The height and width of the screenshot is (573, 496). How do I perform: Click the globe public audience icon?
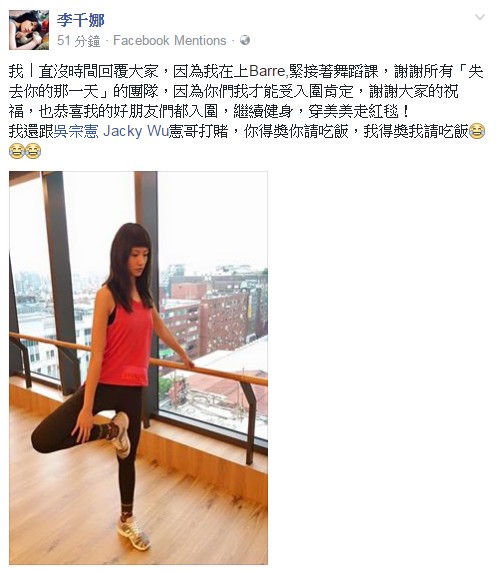coord(245,40)
